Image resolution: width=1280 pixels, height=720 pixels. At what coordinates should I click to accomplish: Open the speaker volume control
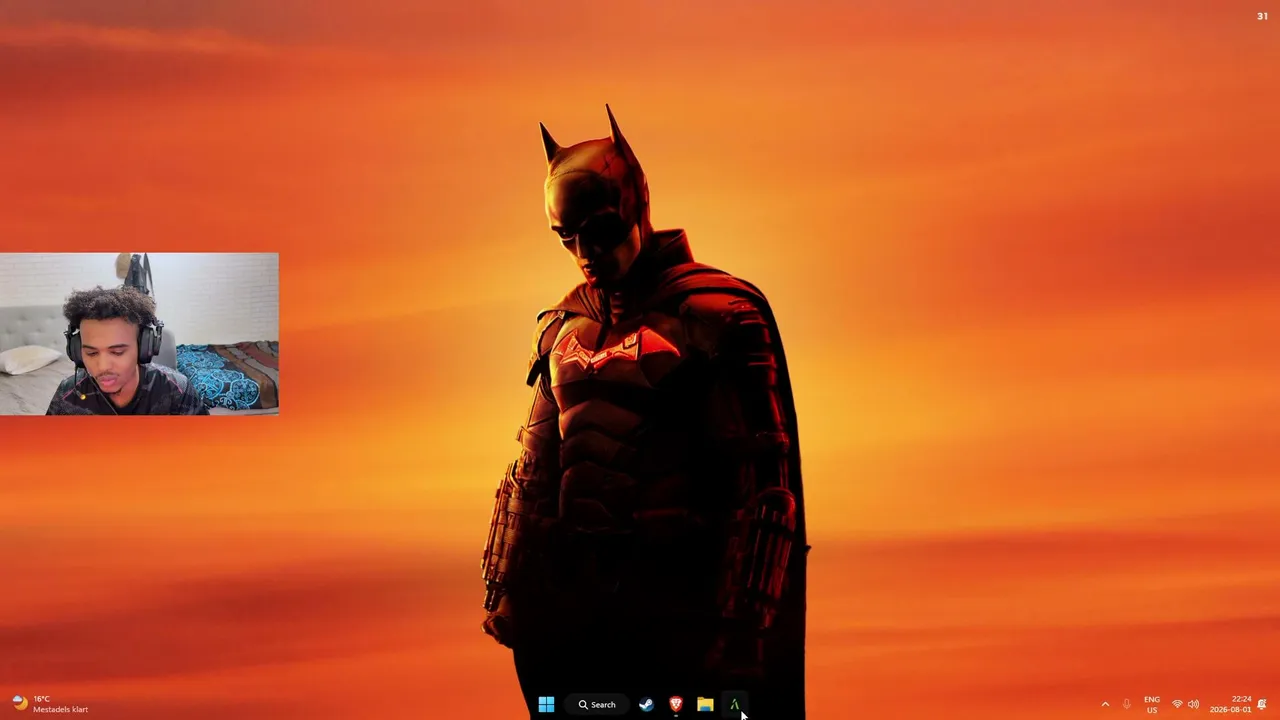pyautogui.click(x=1193, y=705)
